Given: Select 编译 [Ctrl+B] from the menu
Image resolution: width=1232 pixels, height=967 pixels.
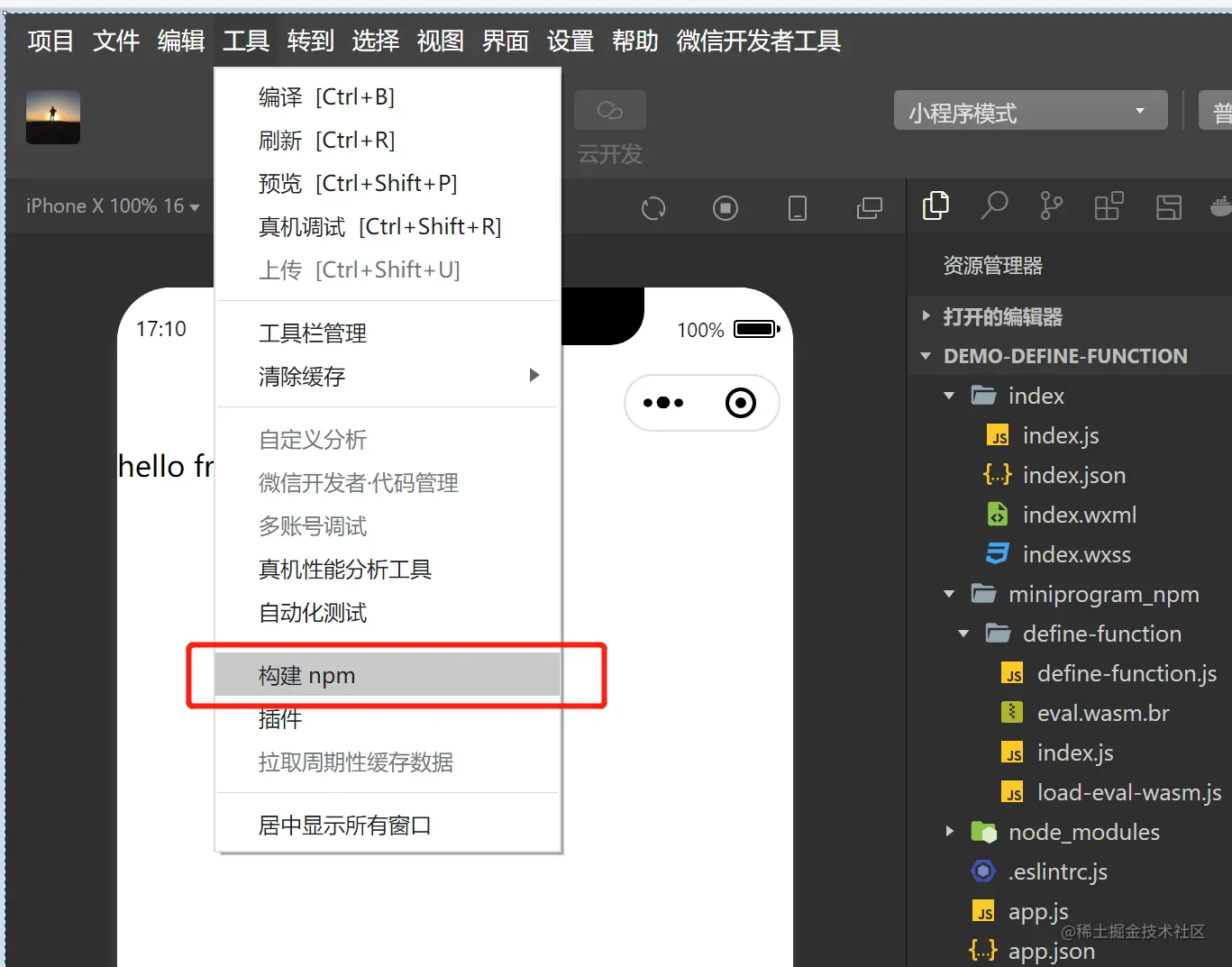Looking at the screenshot, I should 388,96.
